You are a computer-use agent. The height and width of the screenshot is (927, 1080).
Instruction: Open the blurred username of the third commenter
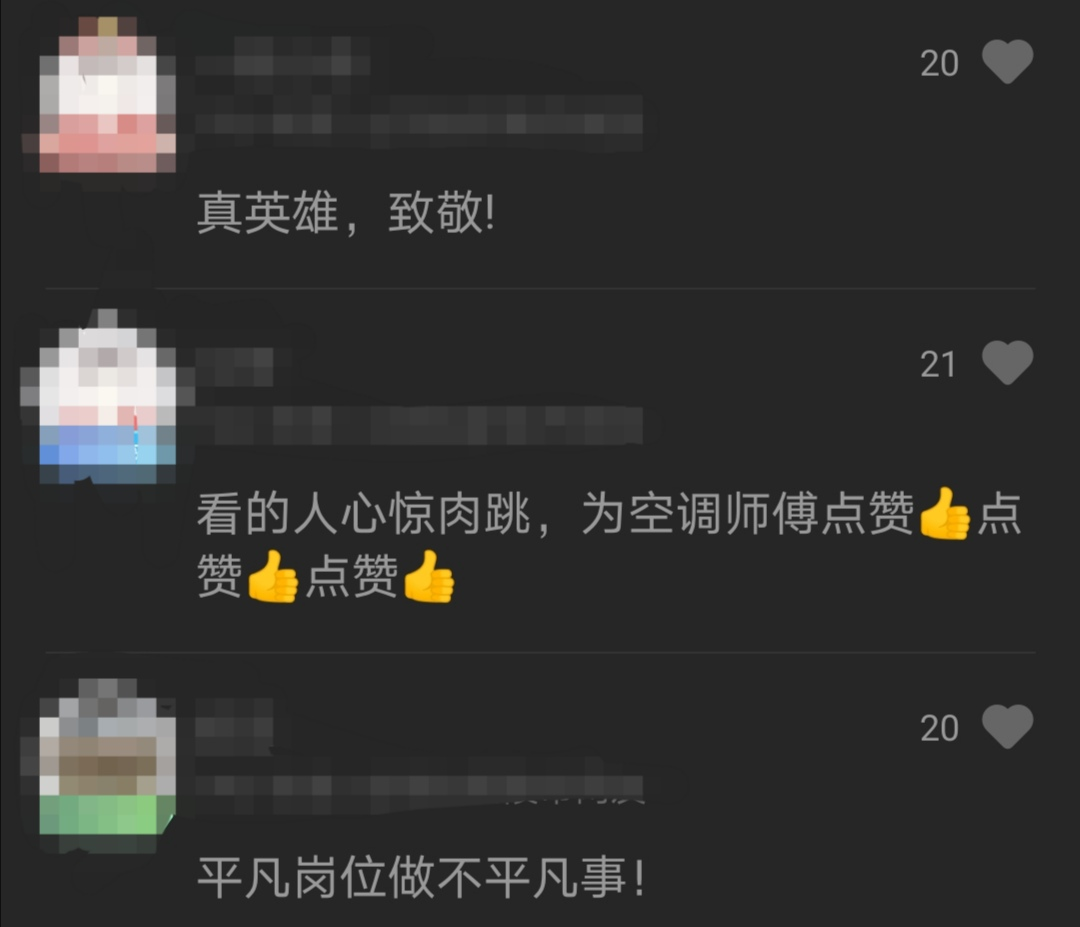coord(234,728)
